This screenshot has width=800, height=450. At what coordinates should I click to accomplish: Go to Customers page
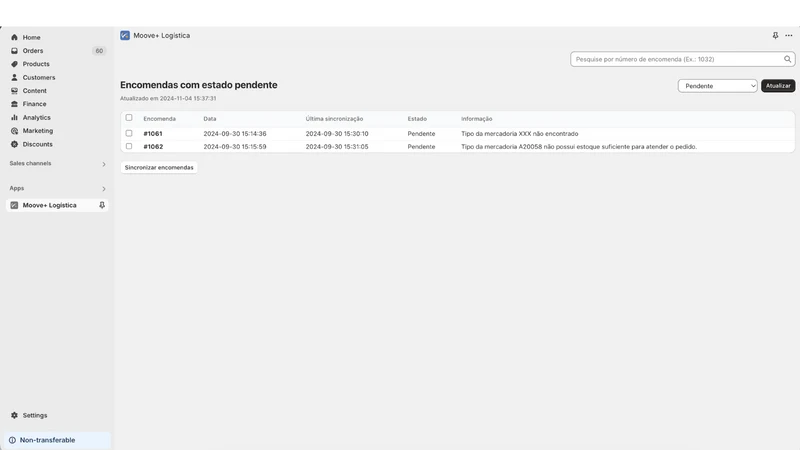(39, 77)
